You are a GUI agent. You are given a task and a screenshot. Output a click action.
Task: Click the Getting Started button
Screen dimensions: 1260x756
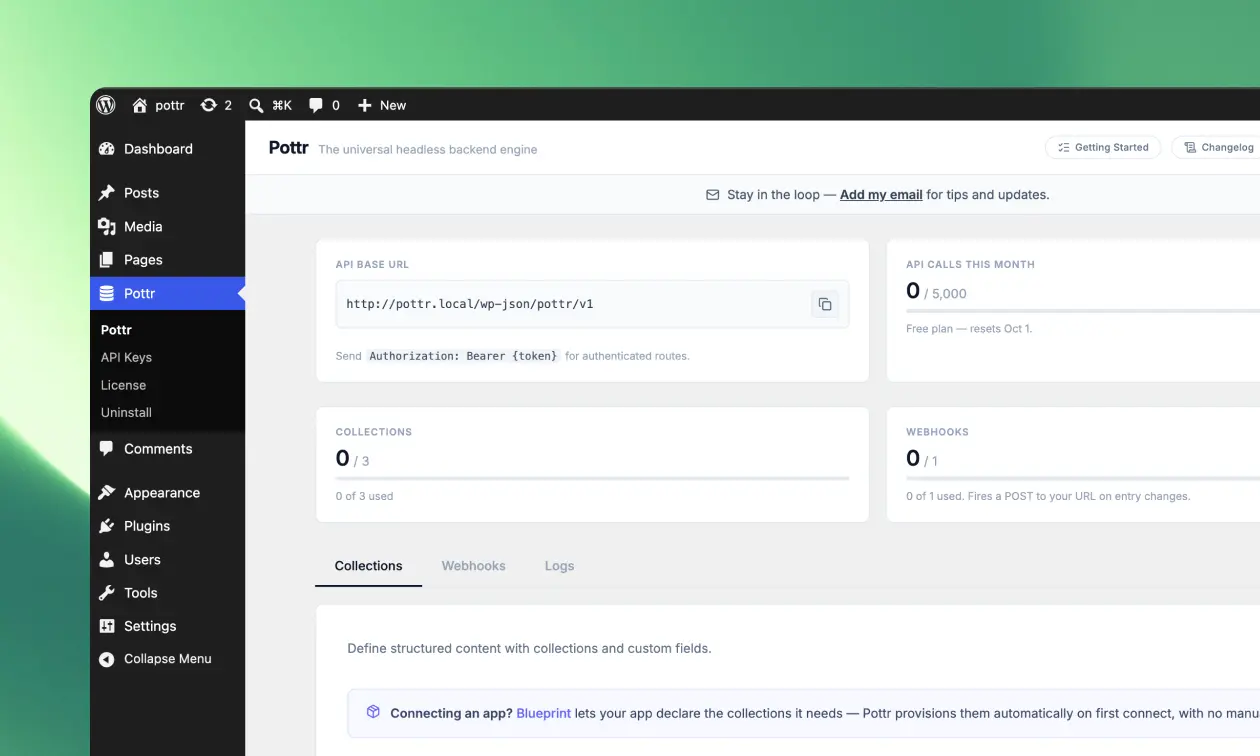pos(1103,148)
